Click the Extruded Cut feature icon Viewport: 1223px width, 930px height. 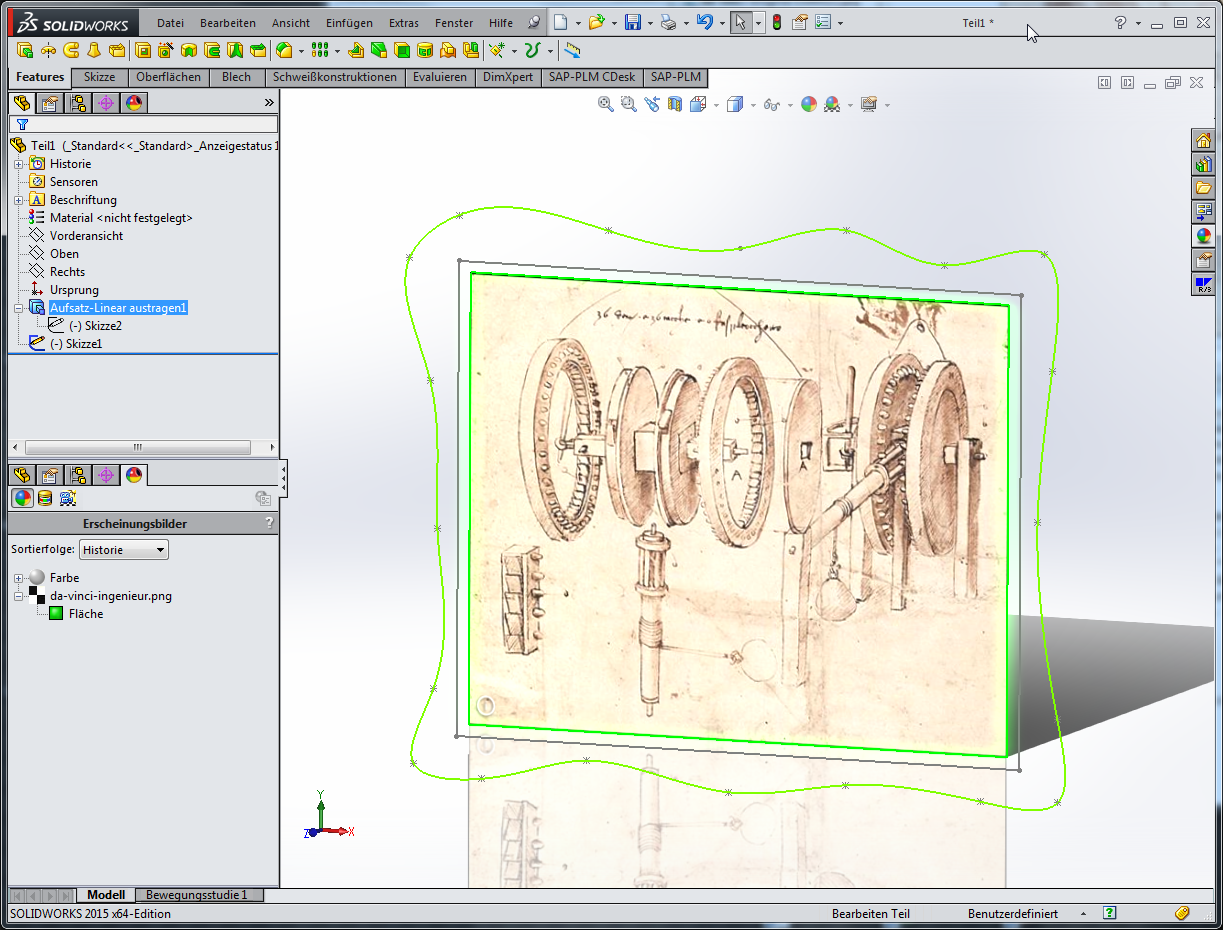coord(143,50)
